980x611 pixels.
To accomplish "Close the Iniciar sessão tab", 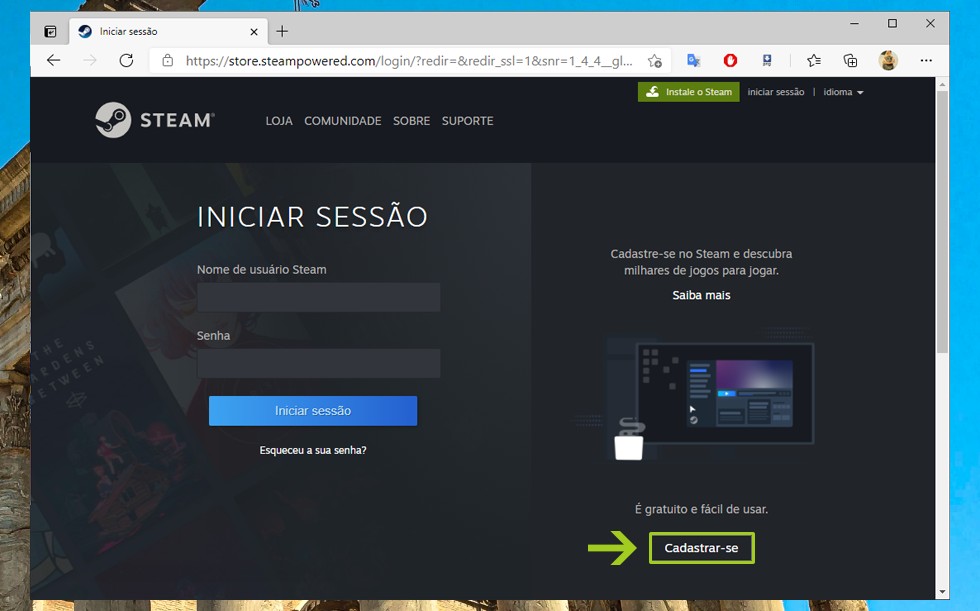I will (254, 31).
